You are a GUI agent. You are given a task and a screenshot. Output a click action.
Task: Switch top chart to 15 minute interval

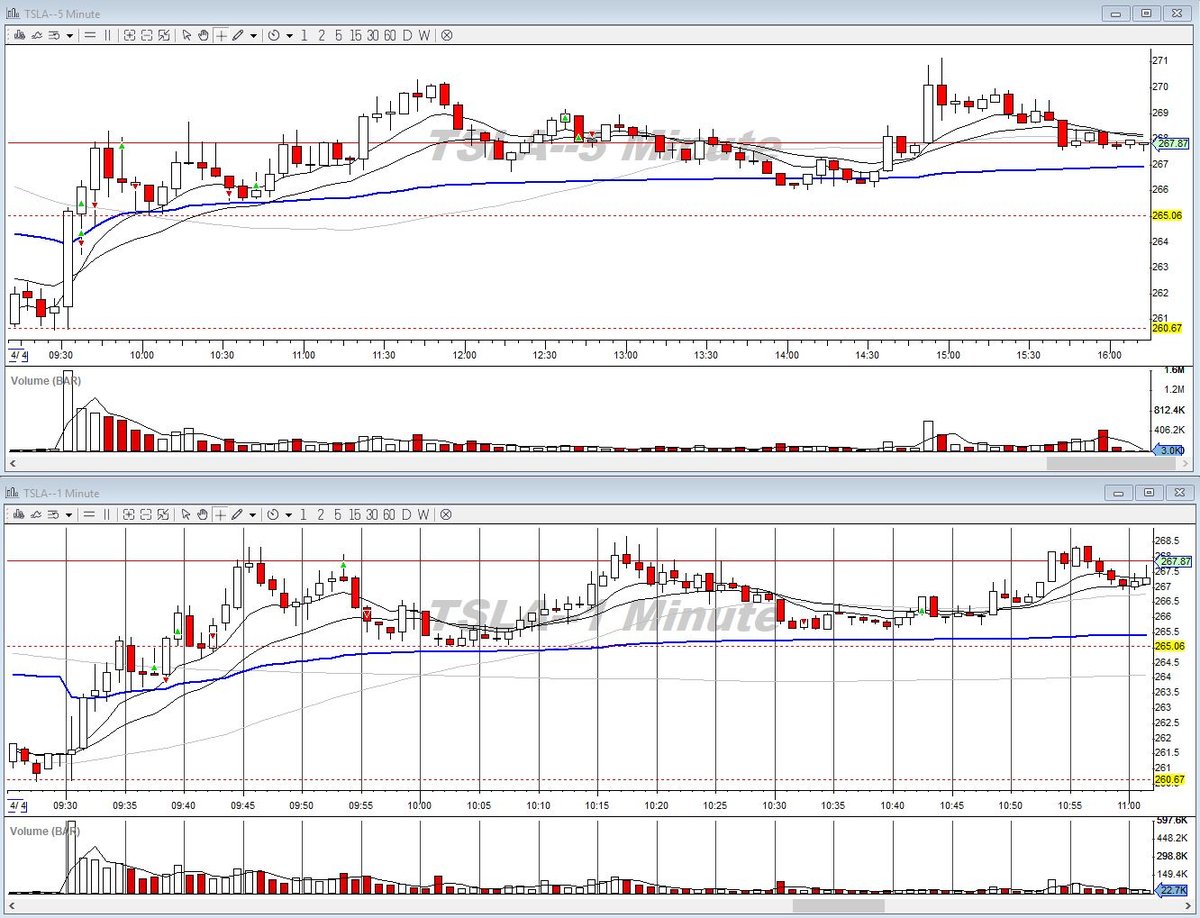click(x=355, y=35)
